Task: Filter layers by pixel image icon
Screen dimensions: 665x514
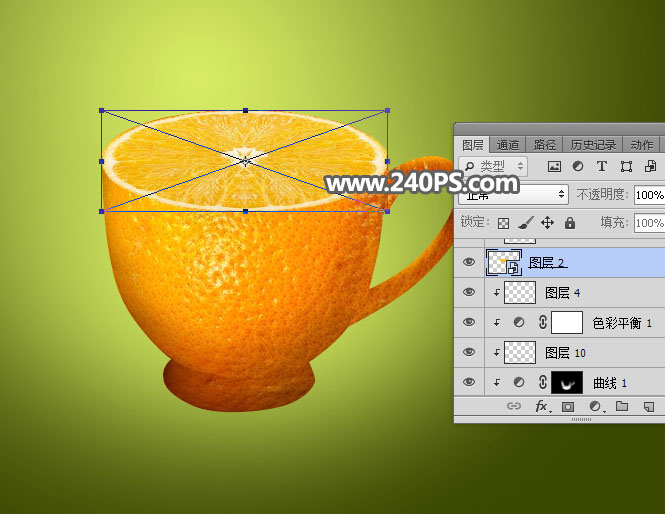Action: pos(554,166)
